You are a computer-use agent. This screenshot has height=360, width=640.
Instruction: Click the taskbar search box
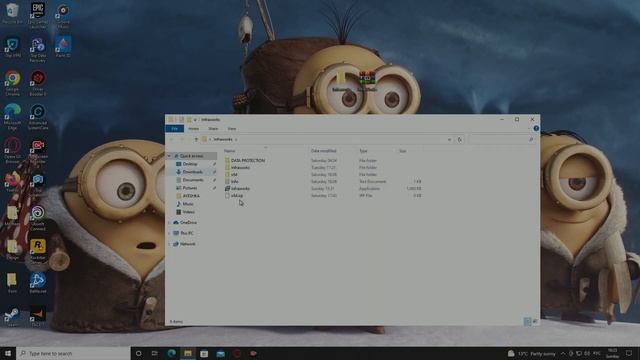click(x=73, y=353)
